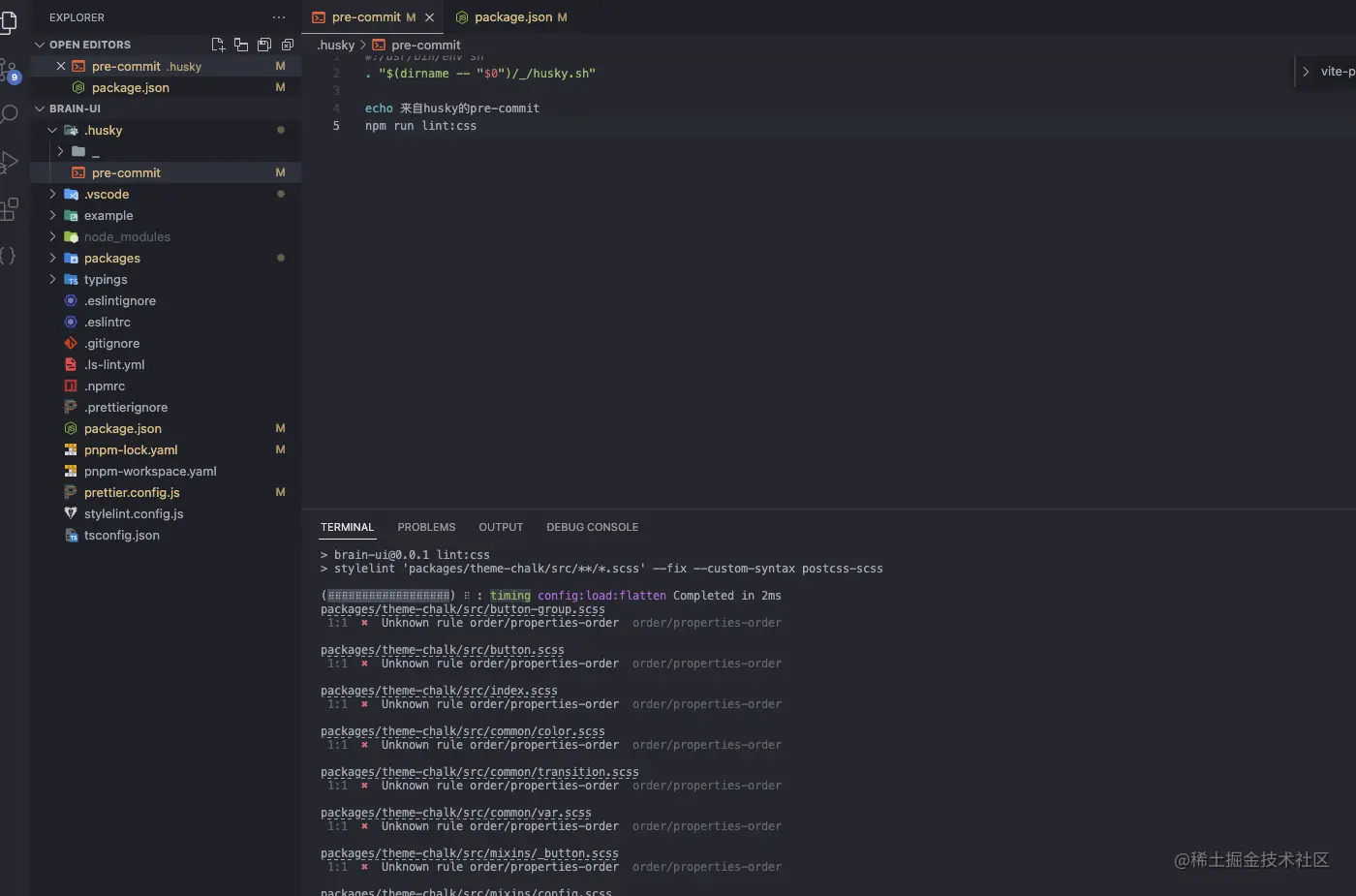Open the .eslintrc file
This screenshot has width=1356, height=896.
[x=166, y=322]
